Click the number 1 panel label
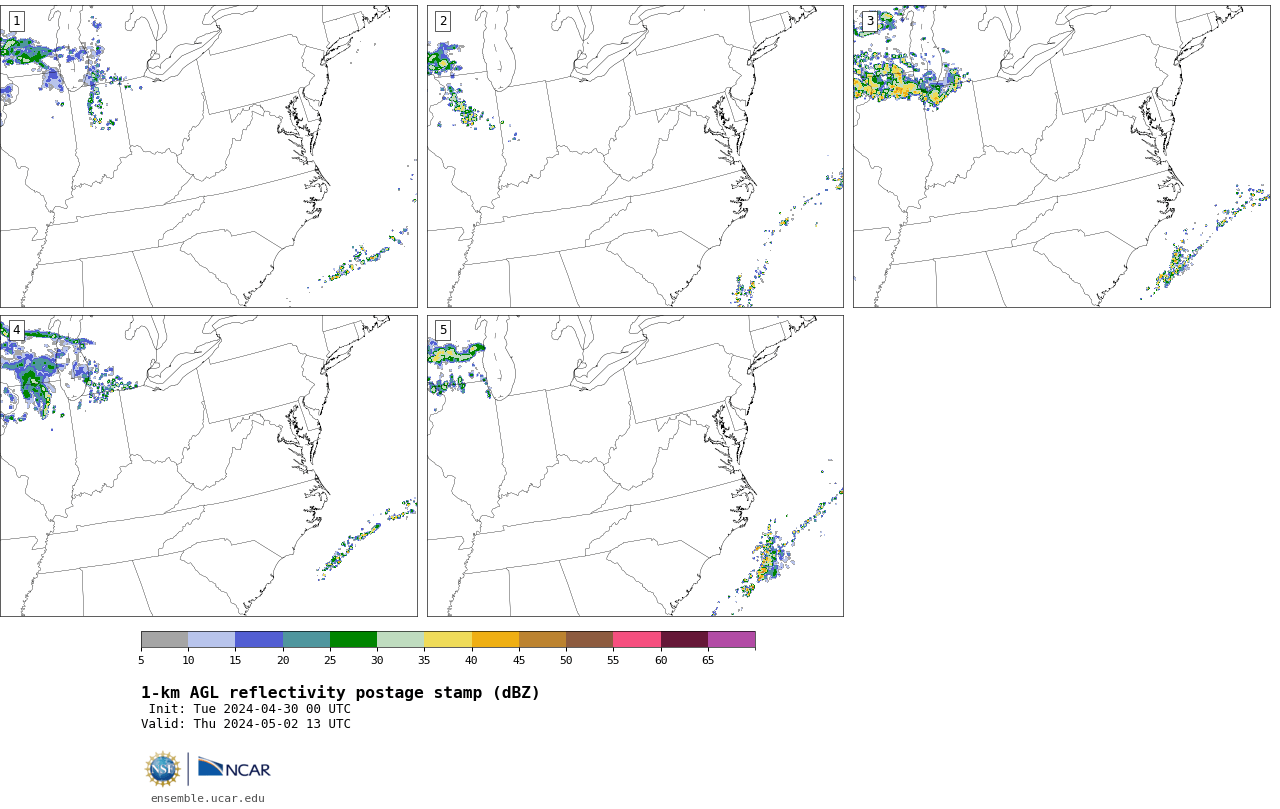The image size is (1280, 809). click(16, 21)
